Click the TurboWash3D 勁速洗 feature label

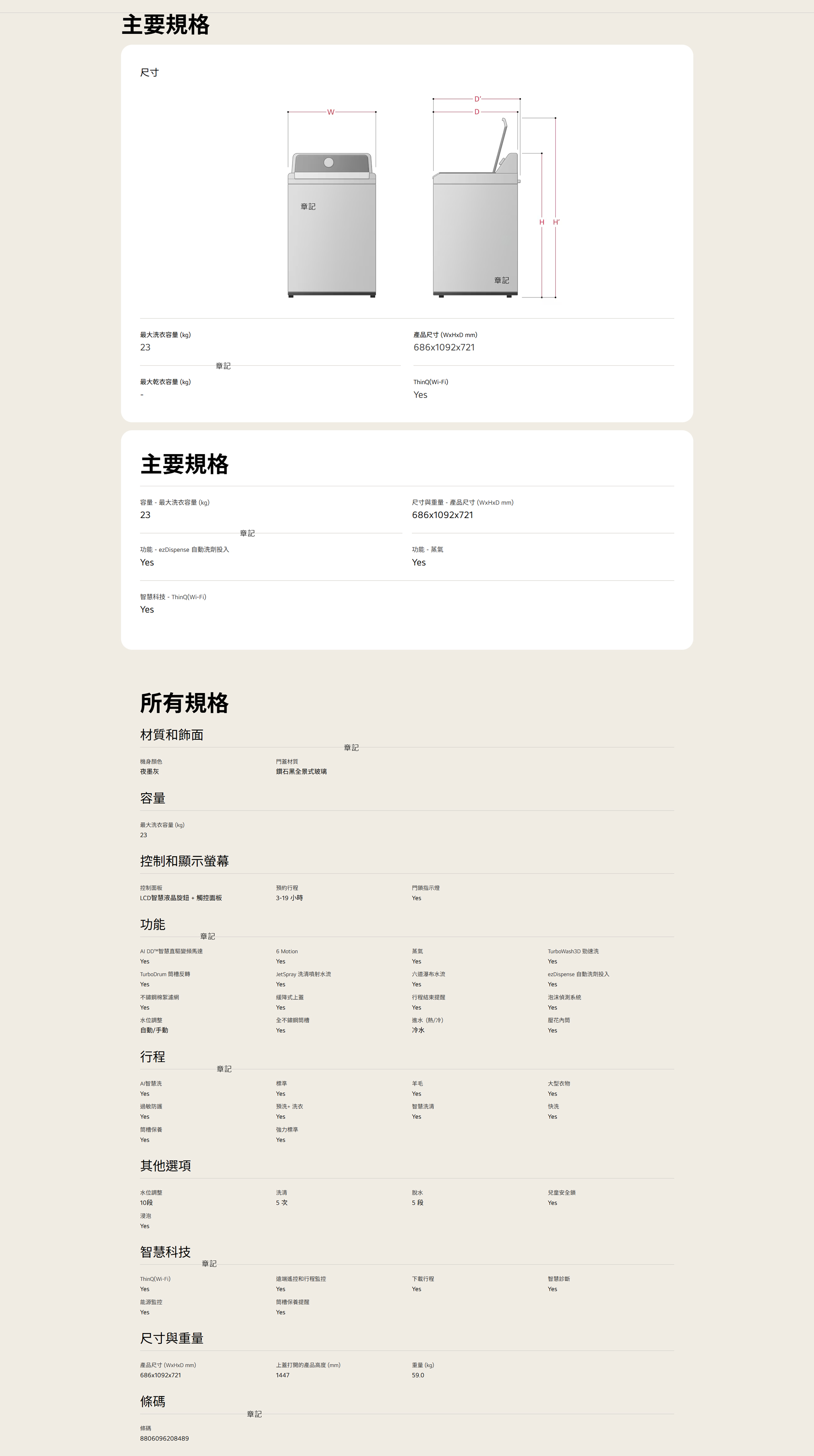[x=573, y=951]
